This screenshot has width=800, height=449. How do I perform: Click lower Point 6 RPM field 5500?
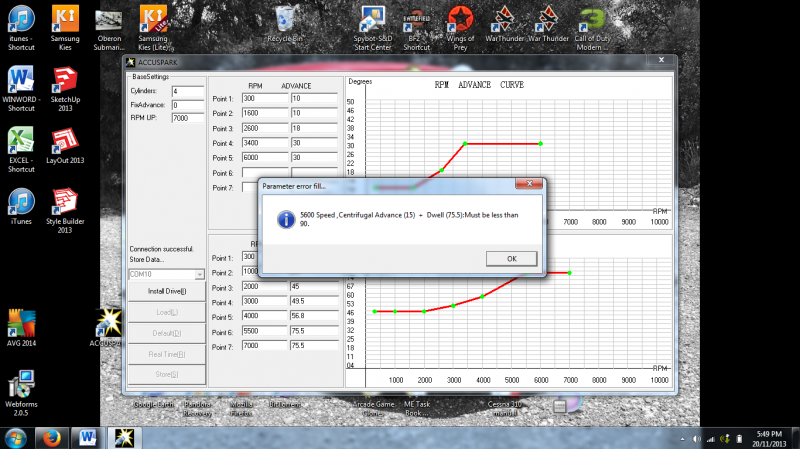265,331
